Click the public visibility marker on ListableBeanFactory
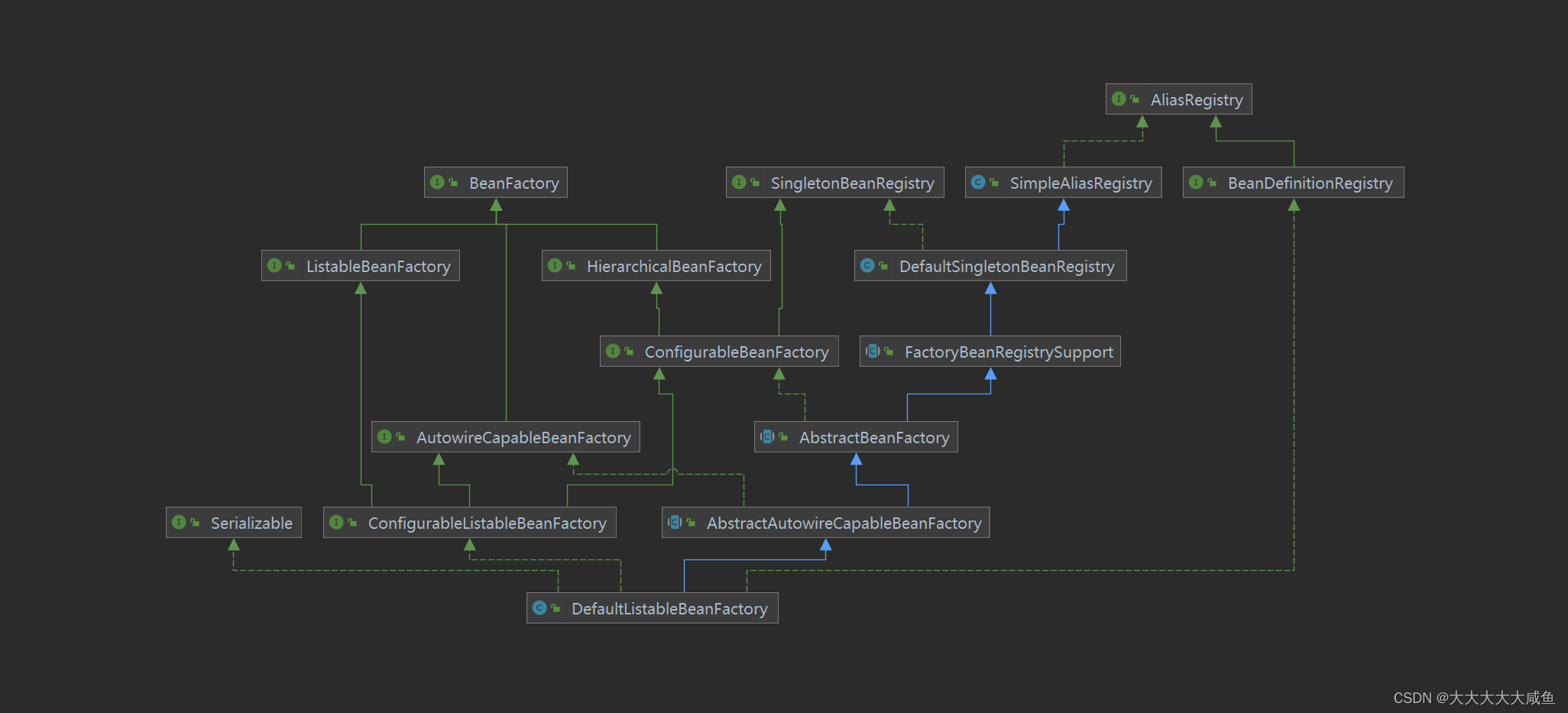This screenshot has height=713, width=1568. tap(290, 265)
